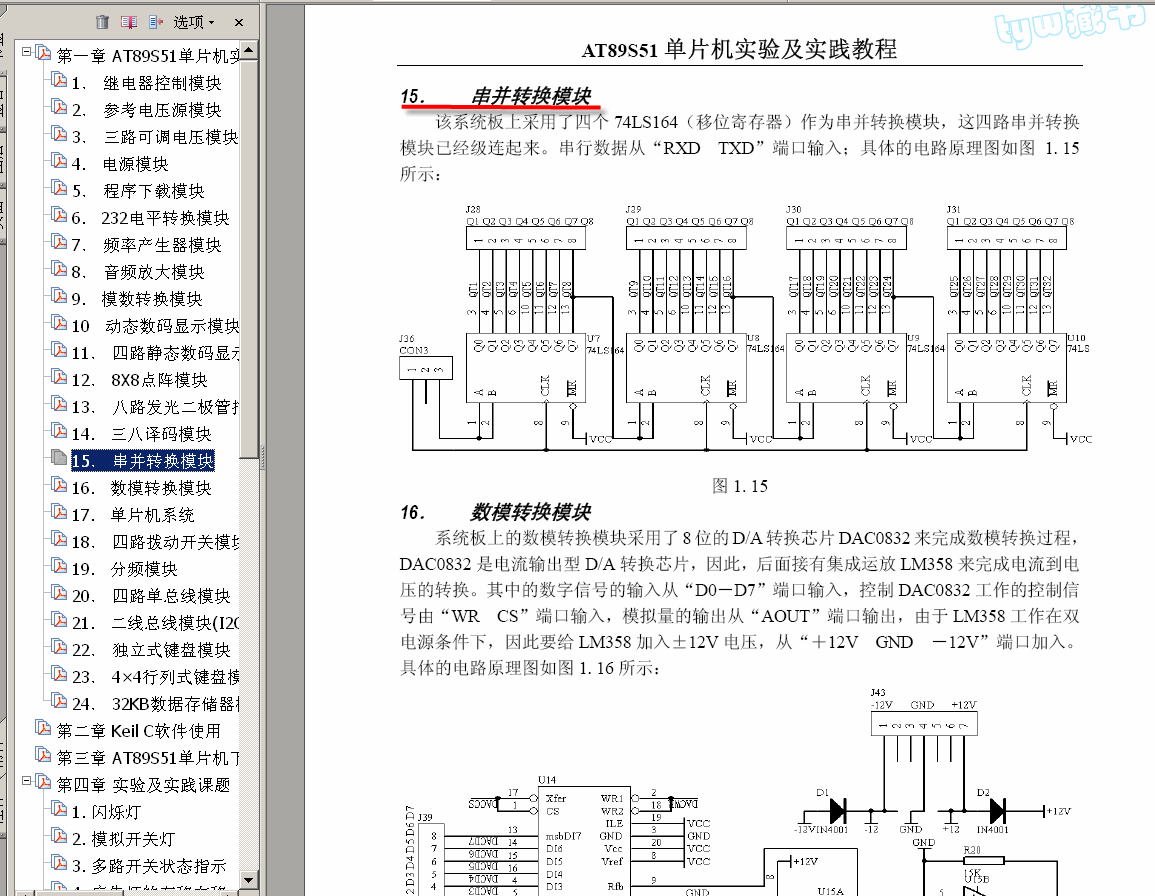Viewport: 1155px width, 896px height.
Task: Open the 2. 模拟开关灯 bookmark
Action: 124,839
